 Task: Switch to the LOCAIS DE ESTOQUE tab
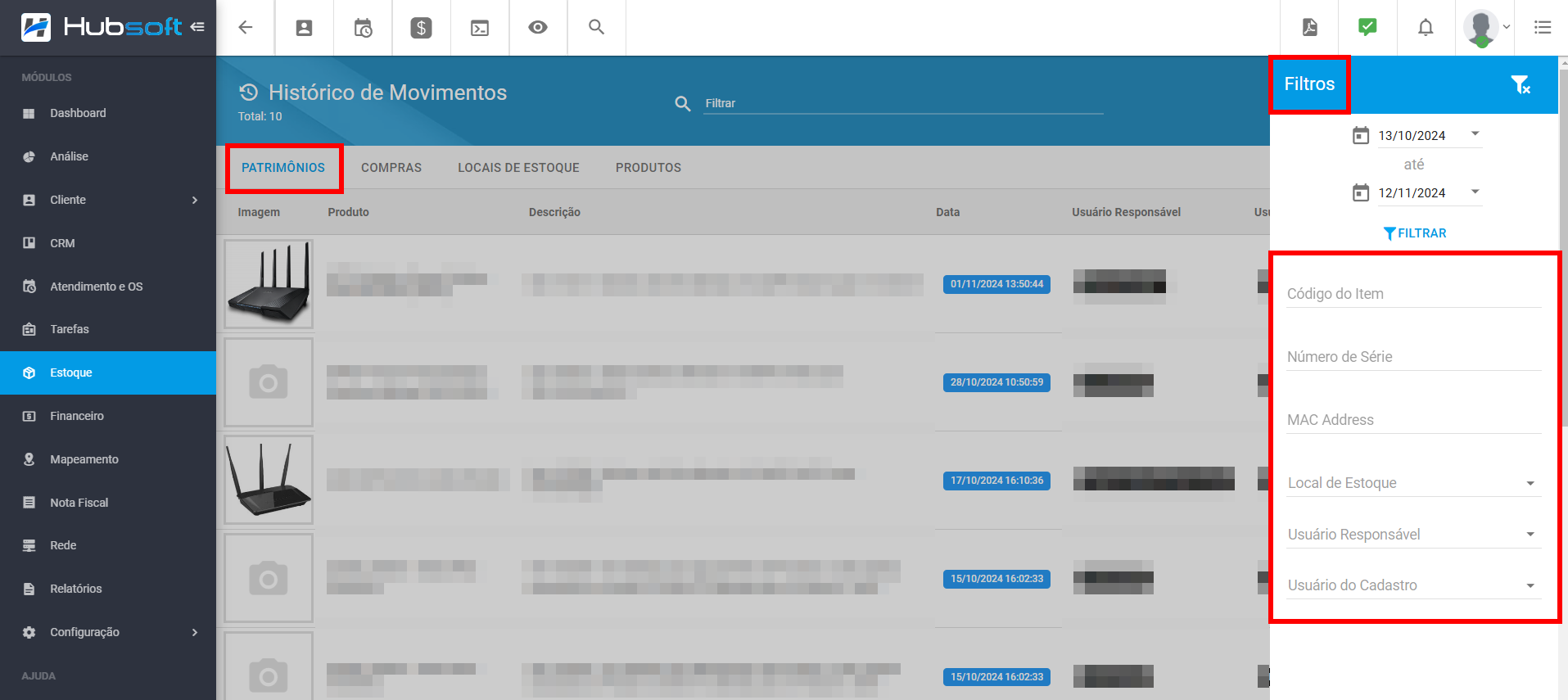(518, 168)
